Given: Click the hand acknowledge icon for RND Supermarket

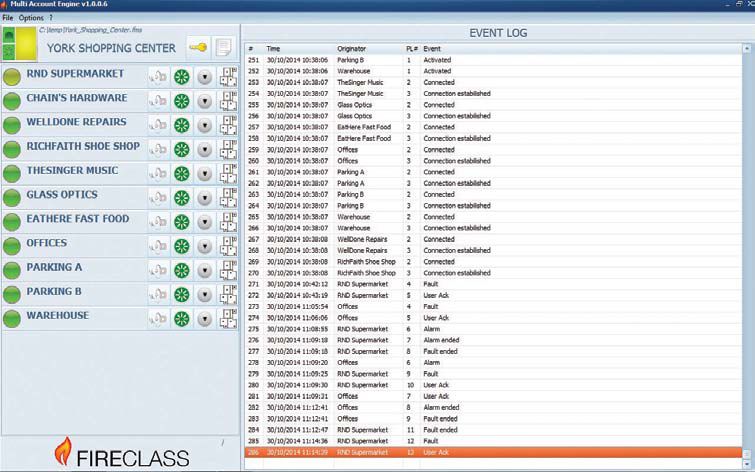Looking at the screenshot, I should pos(159,77).
